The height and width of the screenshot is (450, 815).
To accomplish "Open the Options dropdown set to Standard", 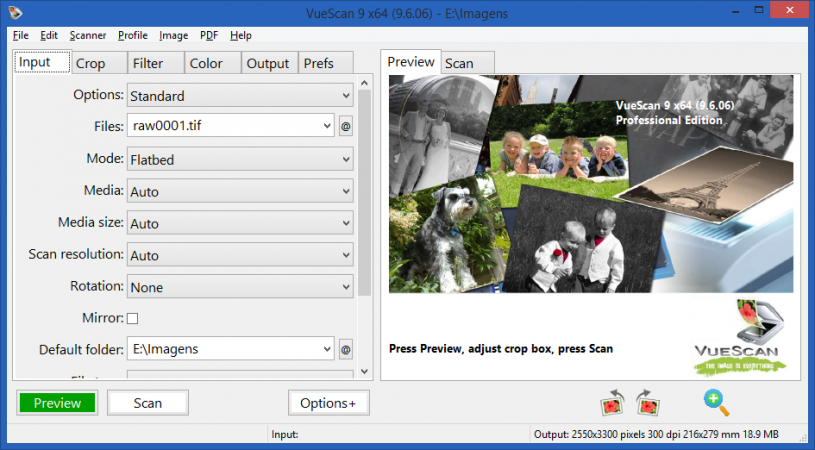I will 240,96.
